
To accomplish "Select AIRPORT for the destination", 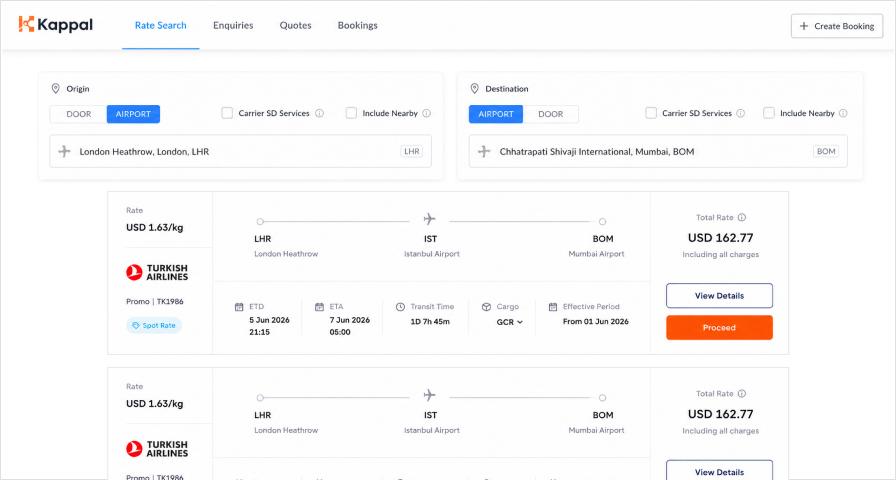I will tap(496, 114).
